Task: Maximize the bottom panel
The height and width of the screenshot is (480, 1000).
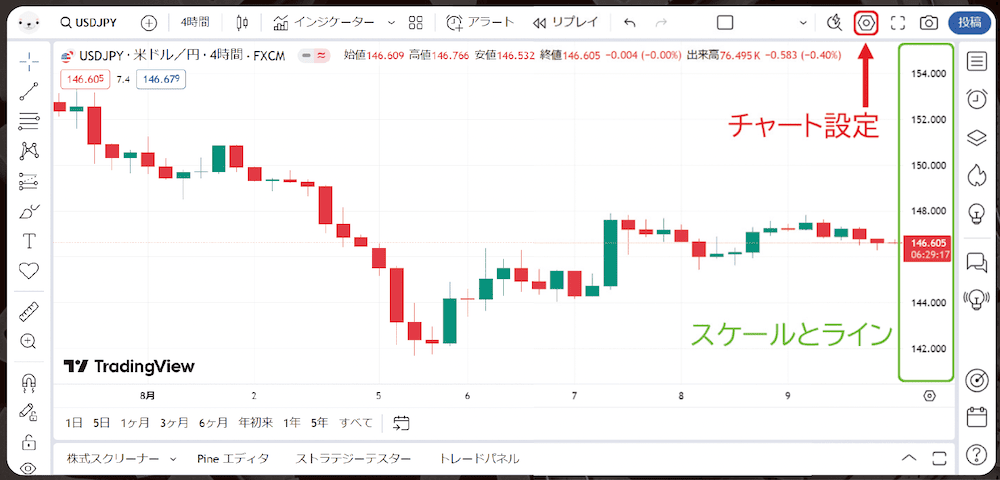Action: pyautogui.click(x=939, y=458)
